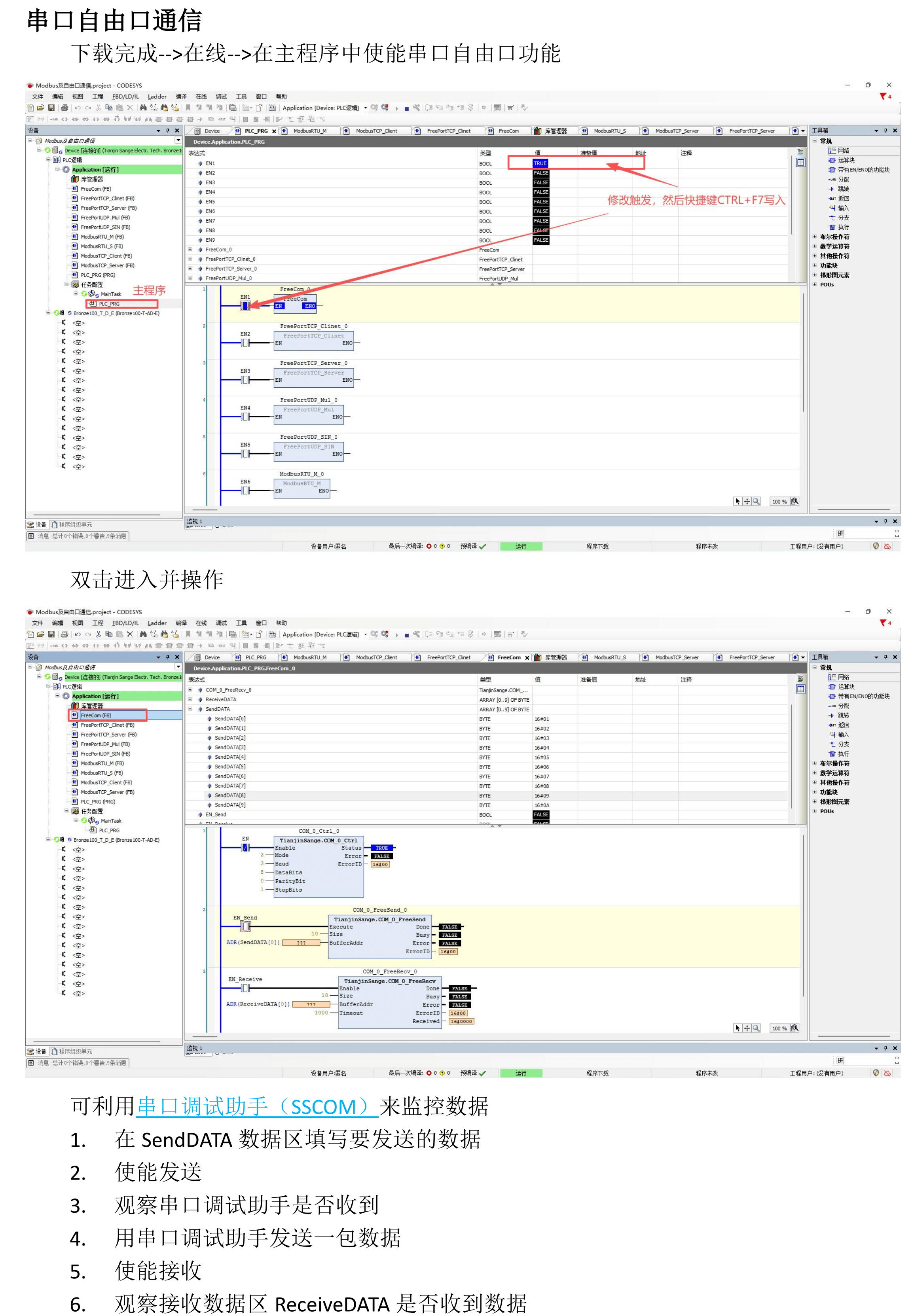Image resolution: width=914 pixels, height=1316 pixels.
Task: Toggle EN2 contact in upper screenshot ladder
Action: click(245, 343)
